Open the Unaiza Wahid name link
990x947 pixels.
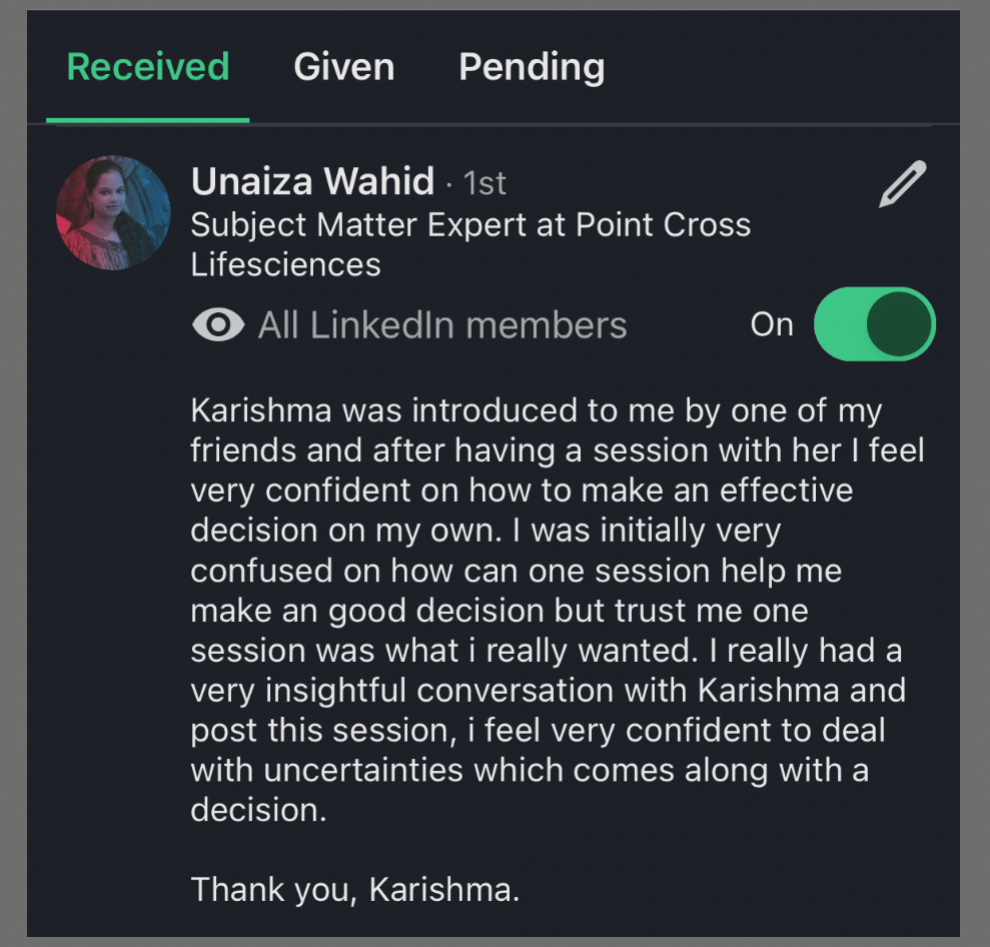312,182
